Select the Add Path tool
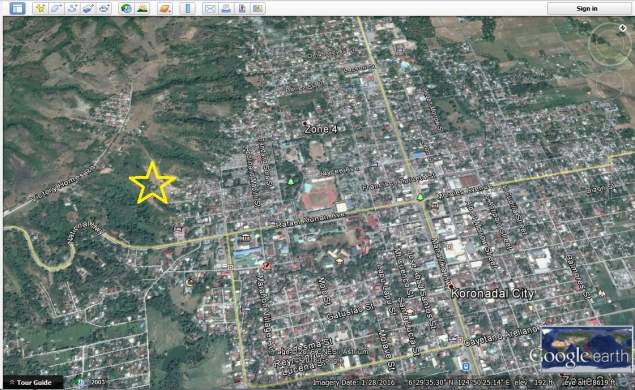635x390 pixels. click(72, 8)
